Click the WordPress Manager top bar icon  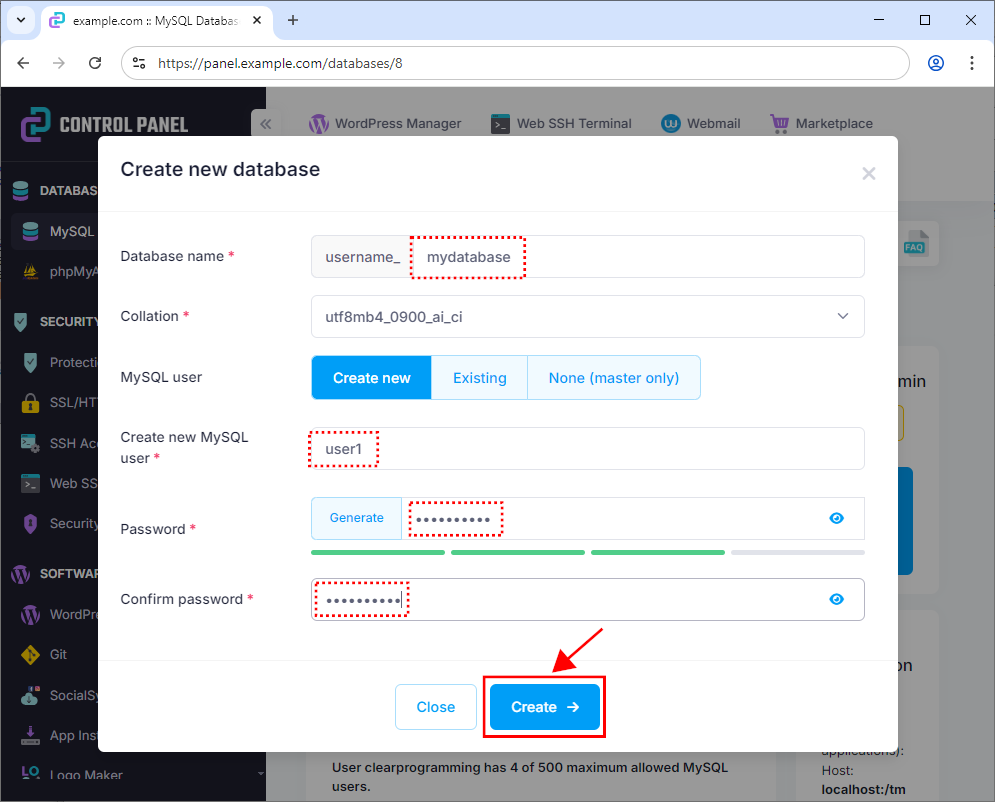coord(319,124)
